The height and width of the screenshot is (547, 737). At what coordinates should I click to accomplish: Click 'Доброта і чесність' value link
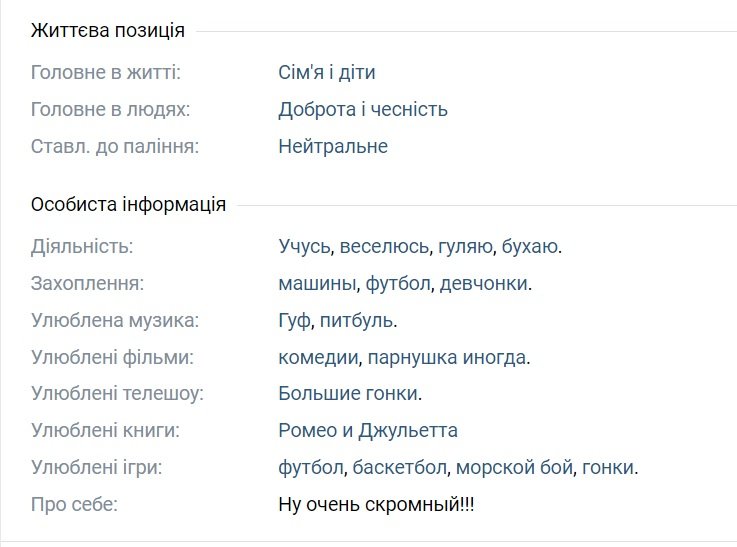[363, 109]
